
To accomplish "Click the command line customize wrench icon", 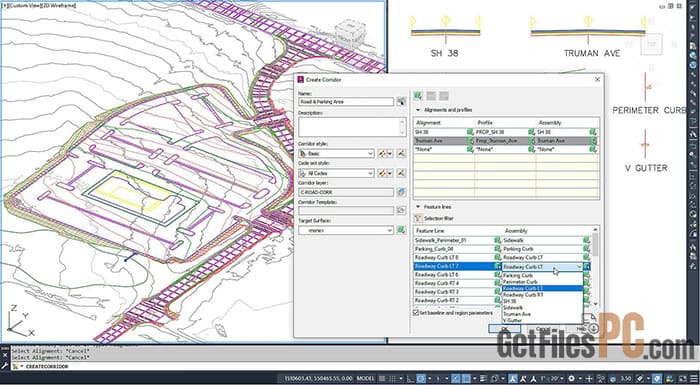I will [x=4, y=366].
